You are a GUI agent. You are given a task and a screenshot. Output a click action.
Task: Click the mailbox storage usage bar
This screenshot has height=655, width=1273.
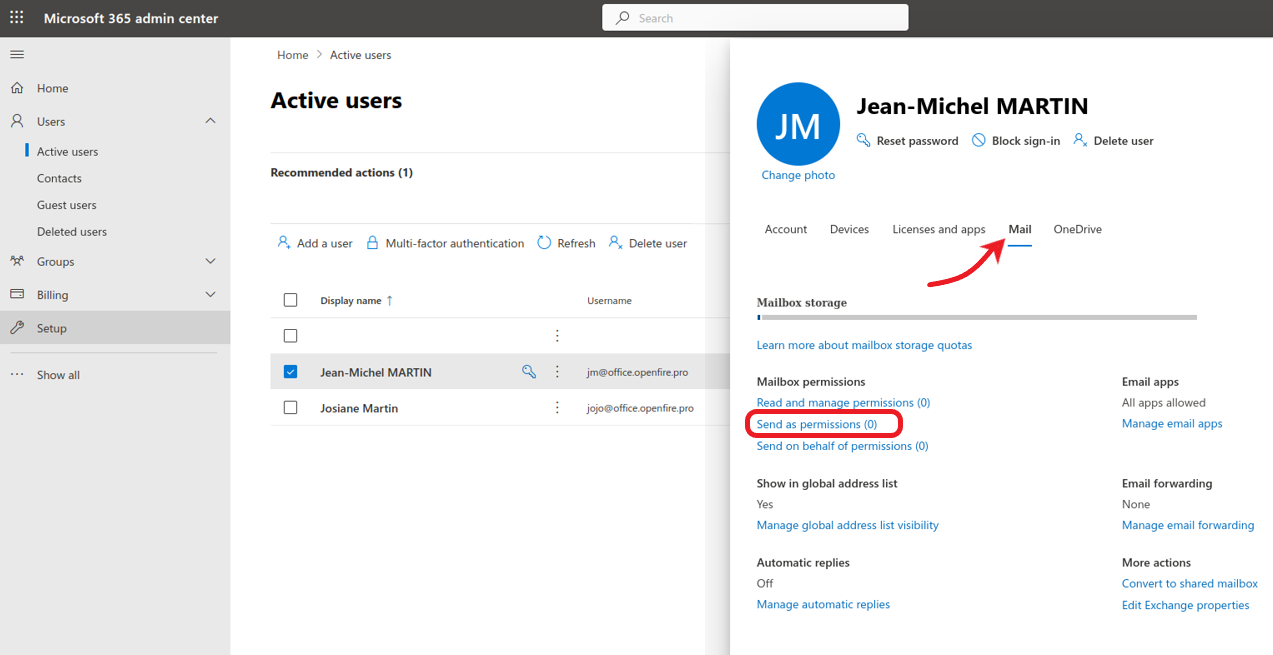click(x=977, y=317)
